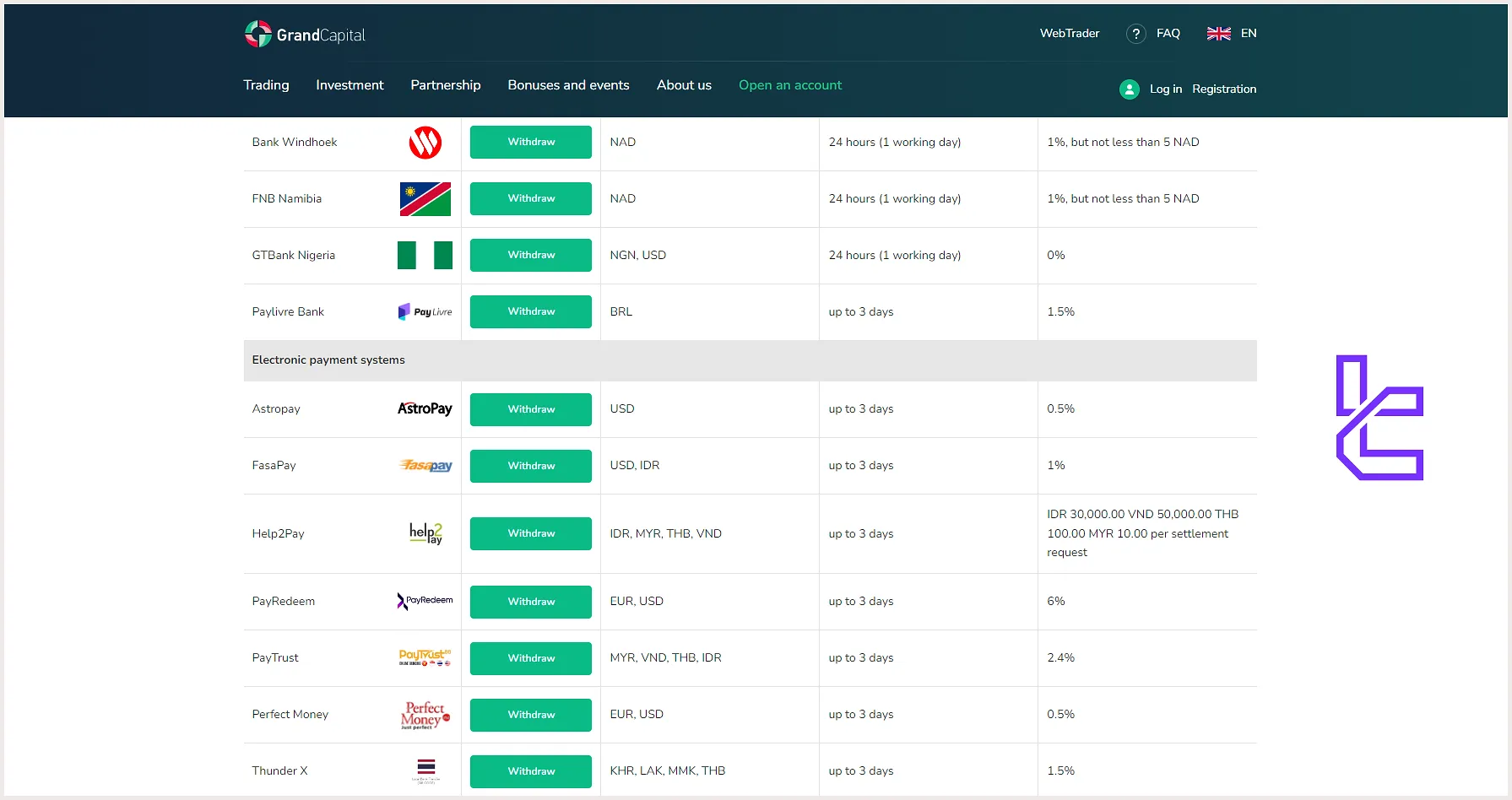The image size is (1512, 800).
Task: Click the green user avatar icon
Action: pyautogui.click(x=1129, y=89)
